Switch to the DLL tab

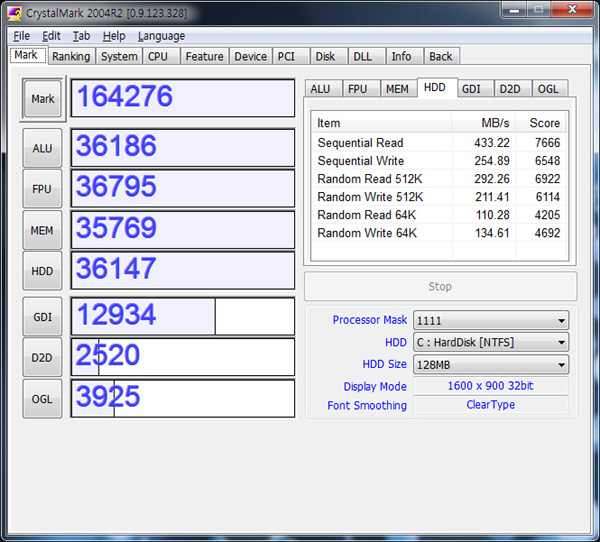click(x=367, y=56)
